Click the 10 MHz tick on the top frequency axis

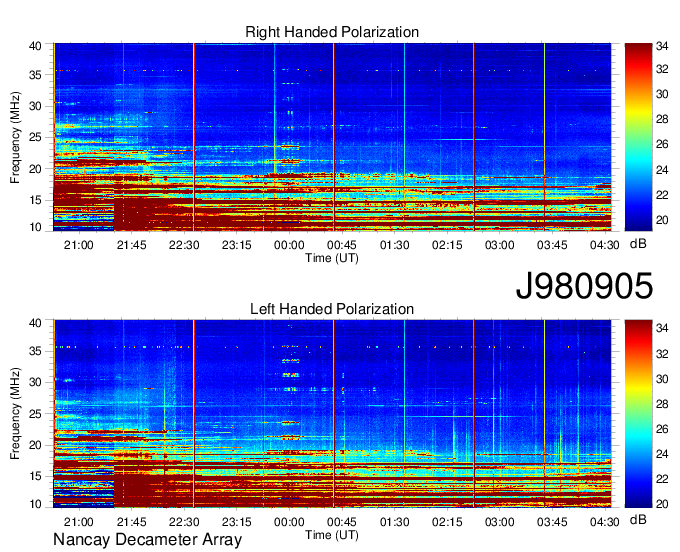[x=35, y=227]
